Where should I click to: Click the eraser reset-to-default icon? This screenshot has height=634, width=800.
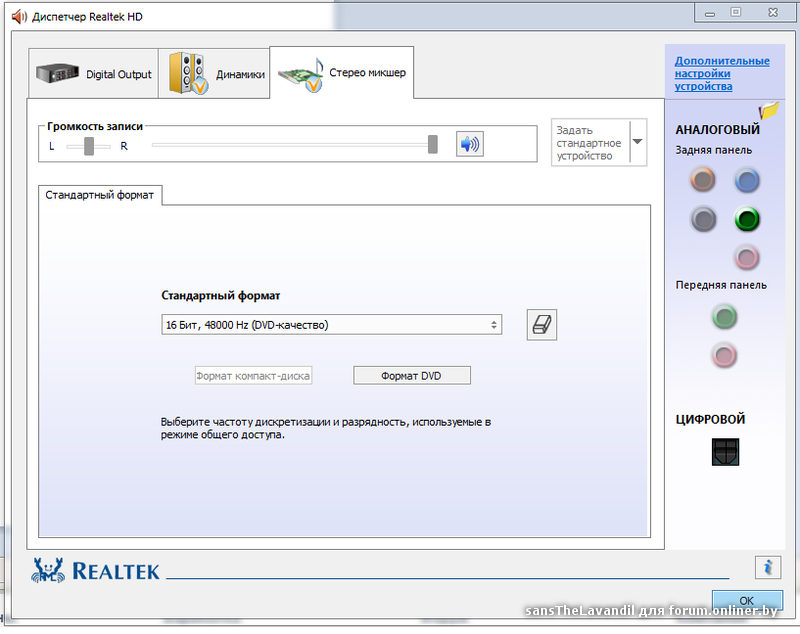coord(541,324)
